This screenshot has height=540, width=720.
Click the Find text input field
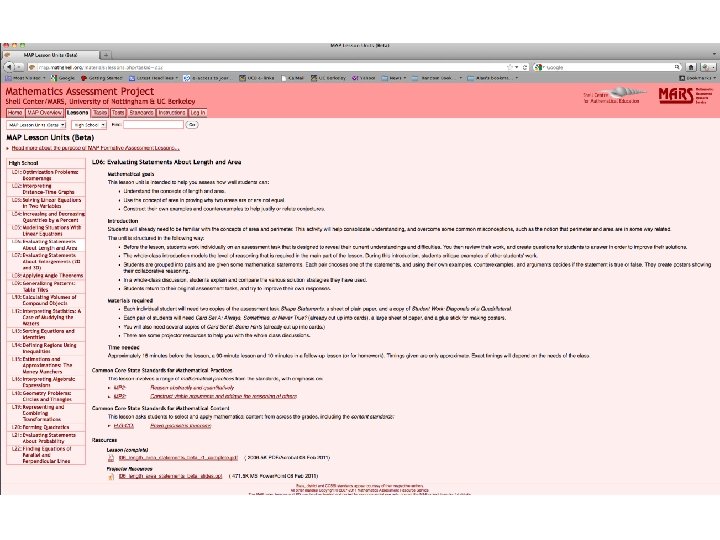click(153, 125)
